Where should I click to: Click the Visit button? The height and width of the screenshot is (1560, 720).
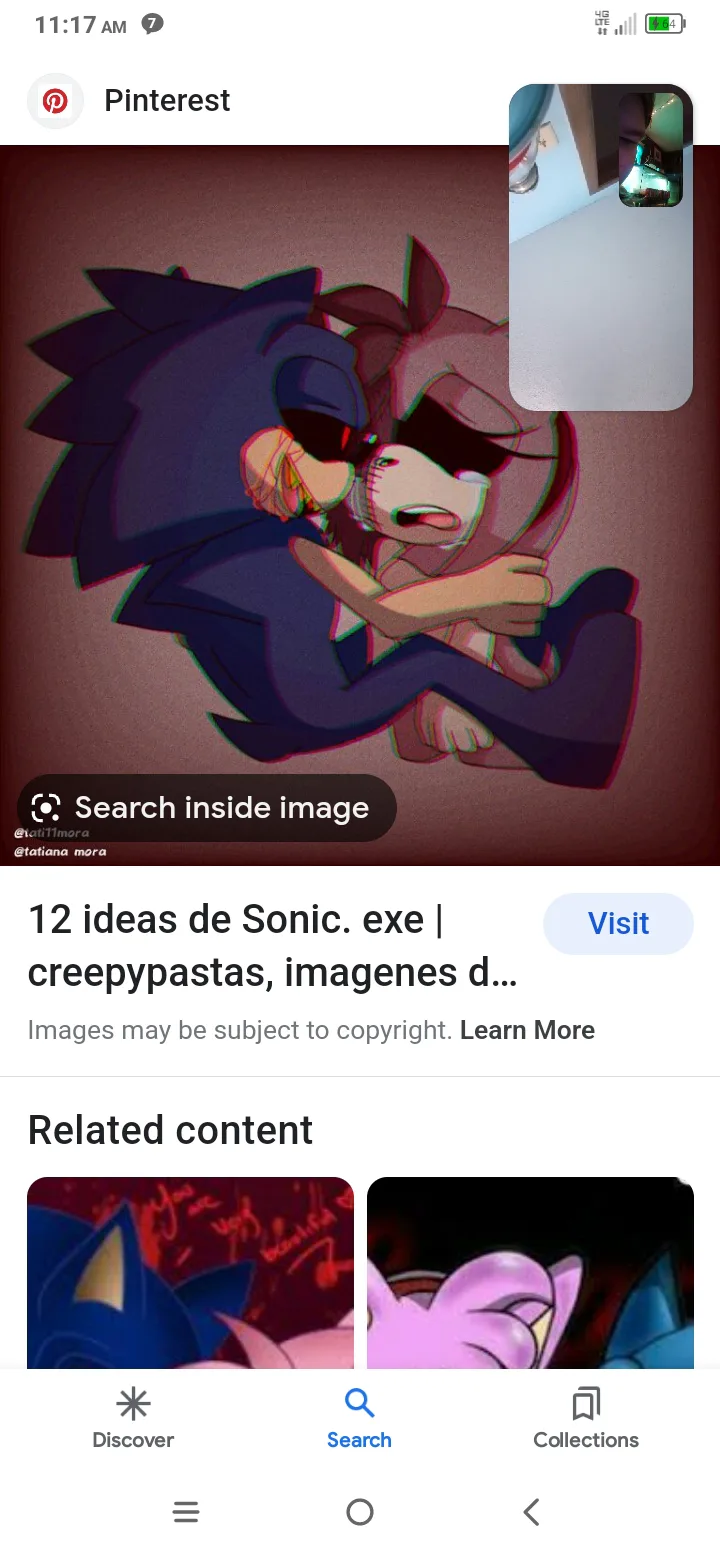coord(618,923)
